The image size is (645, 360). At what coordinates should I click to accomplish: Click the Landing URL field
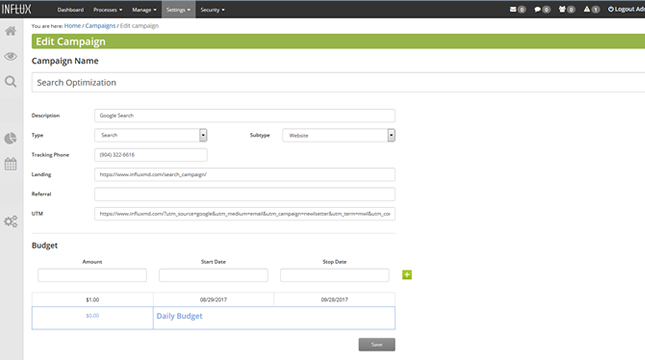point(245,174)
